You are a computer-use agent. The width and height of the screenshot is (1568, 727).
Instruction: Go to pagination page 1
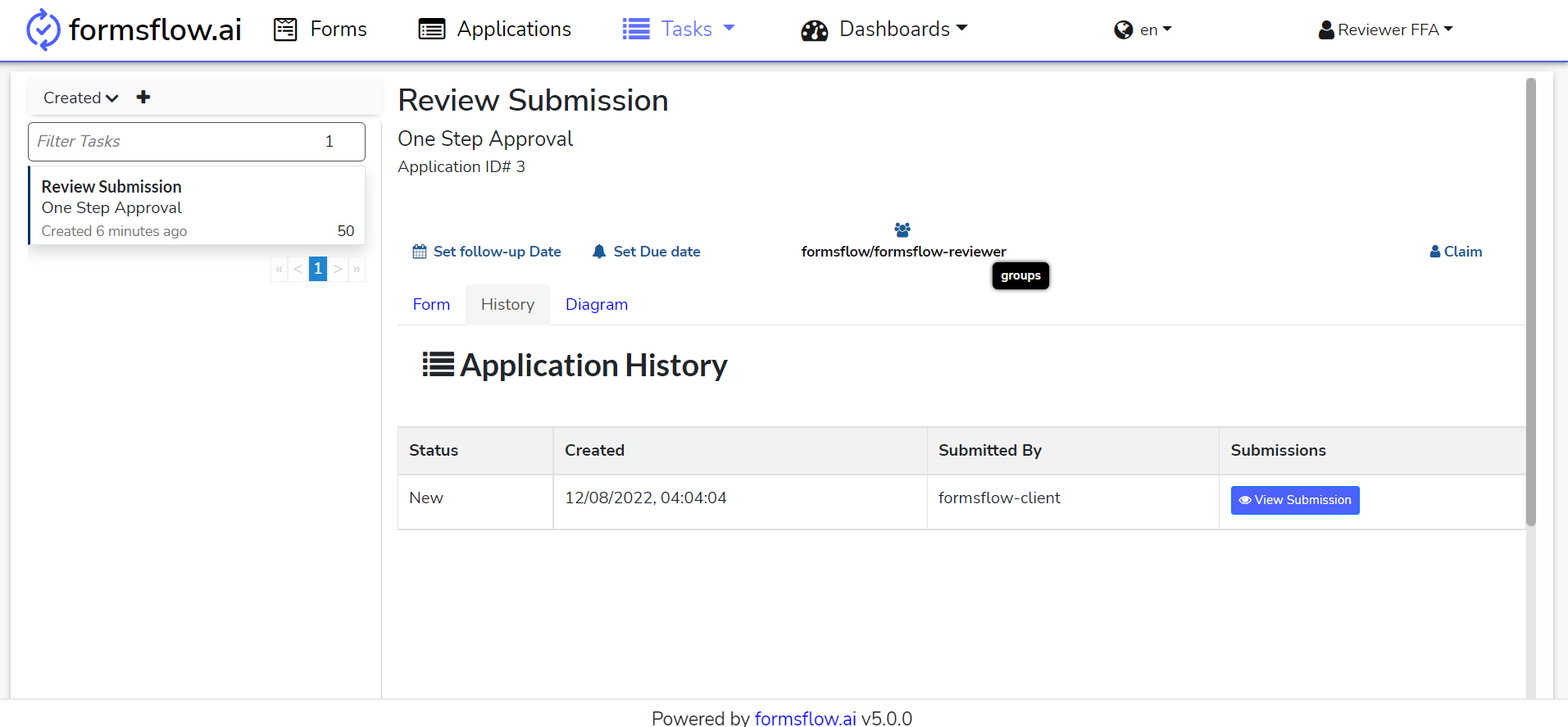coord(318,269)
